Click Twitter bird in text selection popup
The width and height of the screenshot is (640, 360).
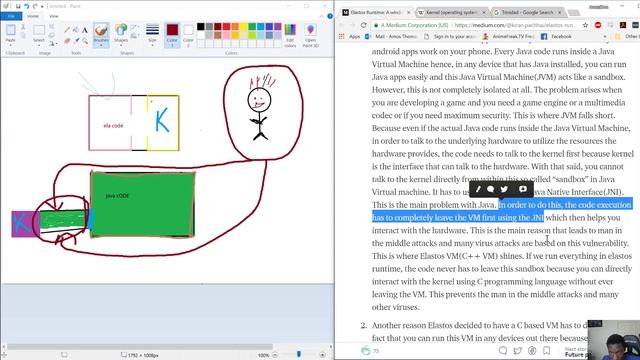point(504,189)
